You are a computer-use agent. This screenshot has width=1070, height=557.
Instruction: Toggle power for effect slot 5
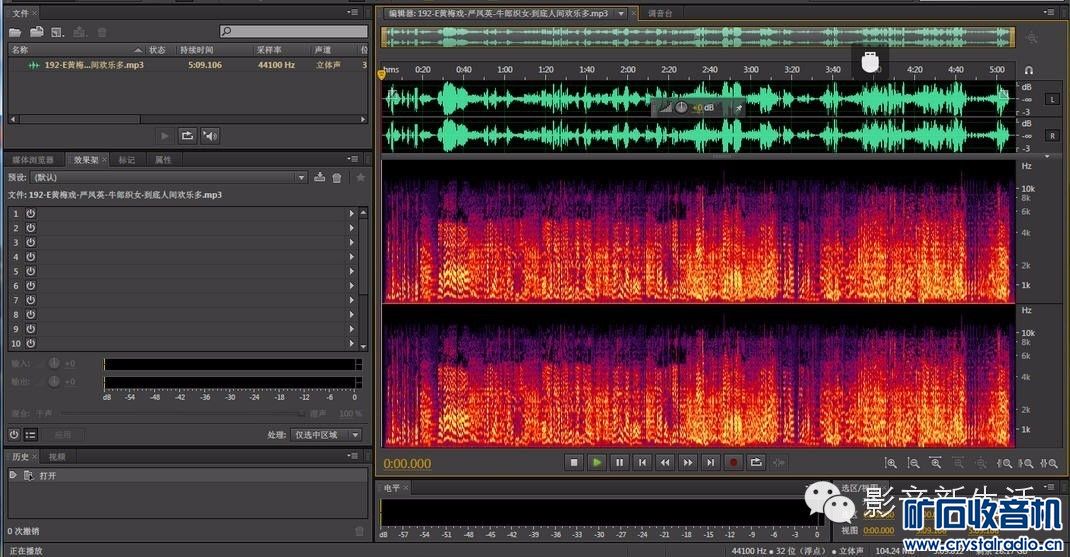click(x=30, y=271)
